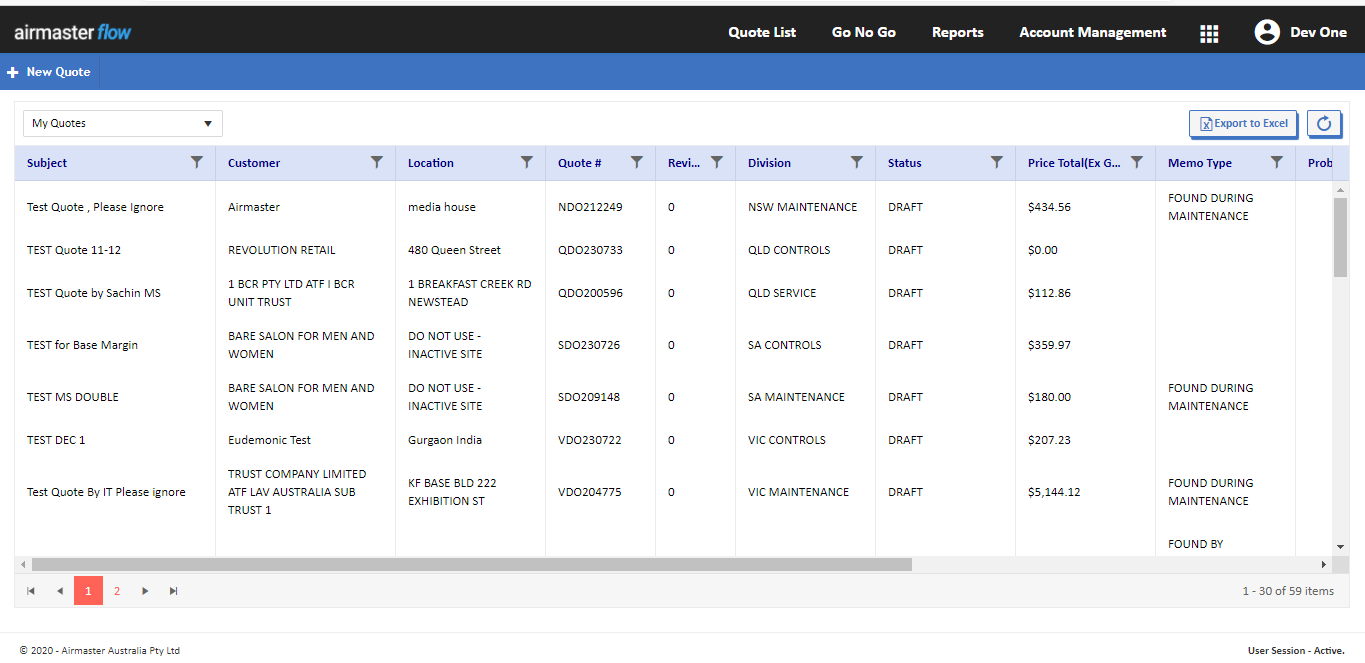
Task: Click the Dev One user avatar icon
Action: click(1267, 32)
